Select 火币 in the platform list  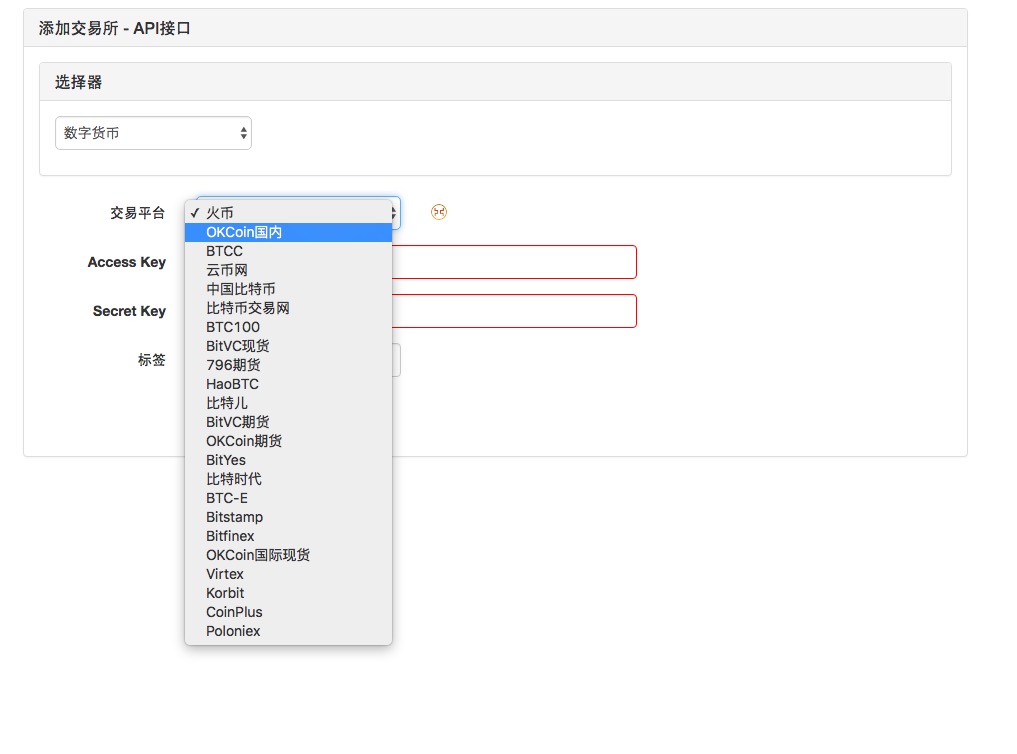[x=289, y=213]
